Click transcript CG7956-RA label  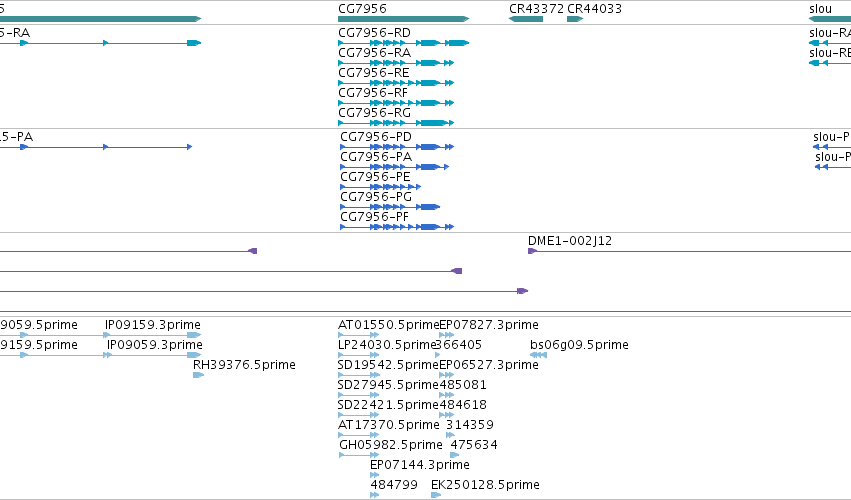(374, 53)
